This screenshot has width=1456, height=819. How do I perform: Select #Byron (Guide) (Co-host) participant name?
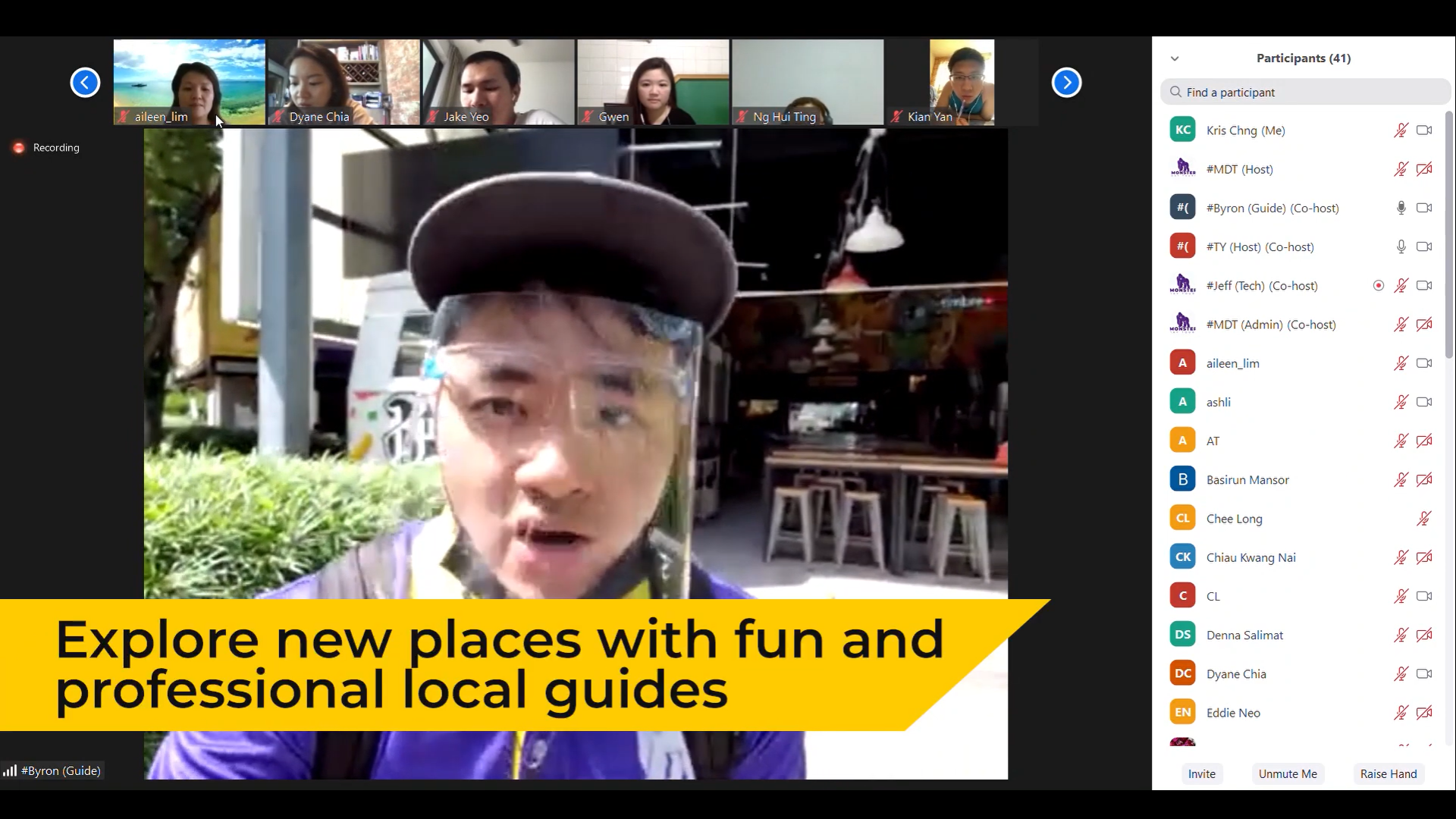point(1272,208)
